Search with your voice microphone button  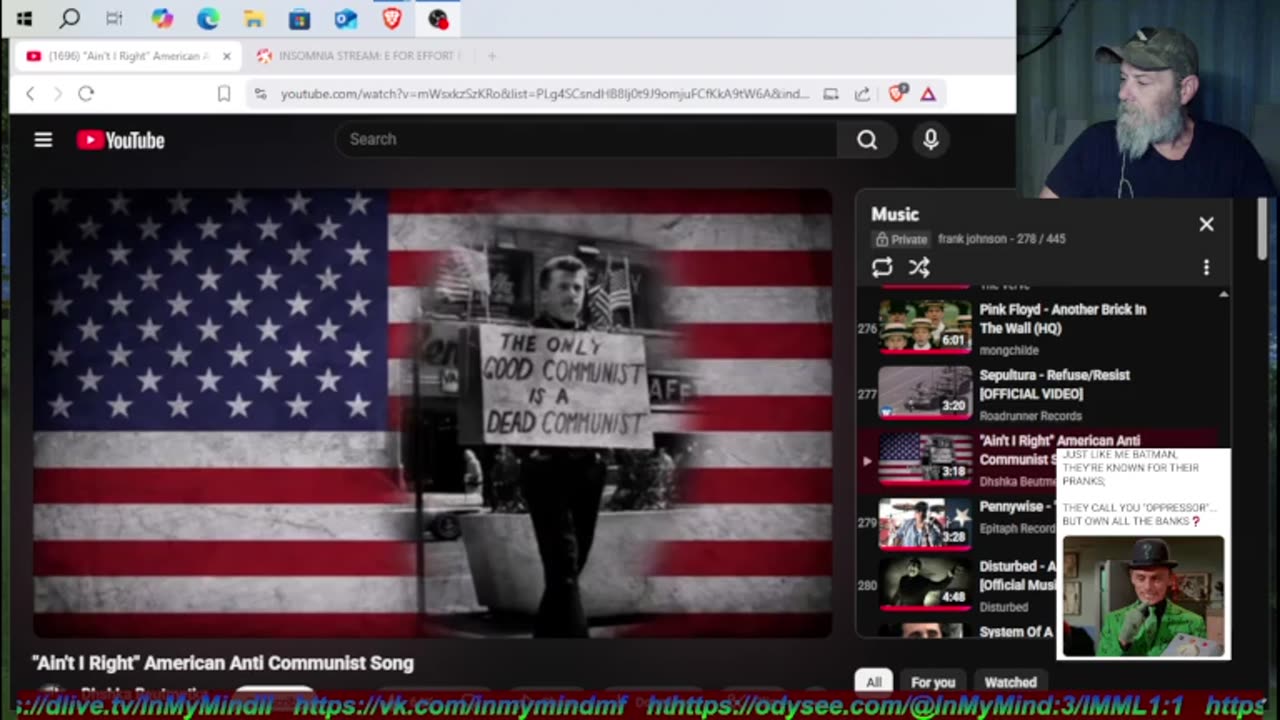(x=931, y=140)
